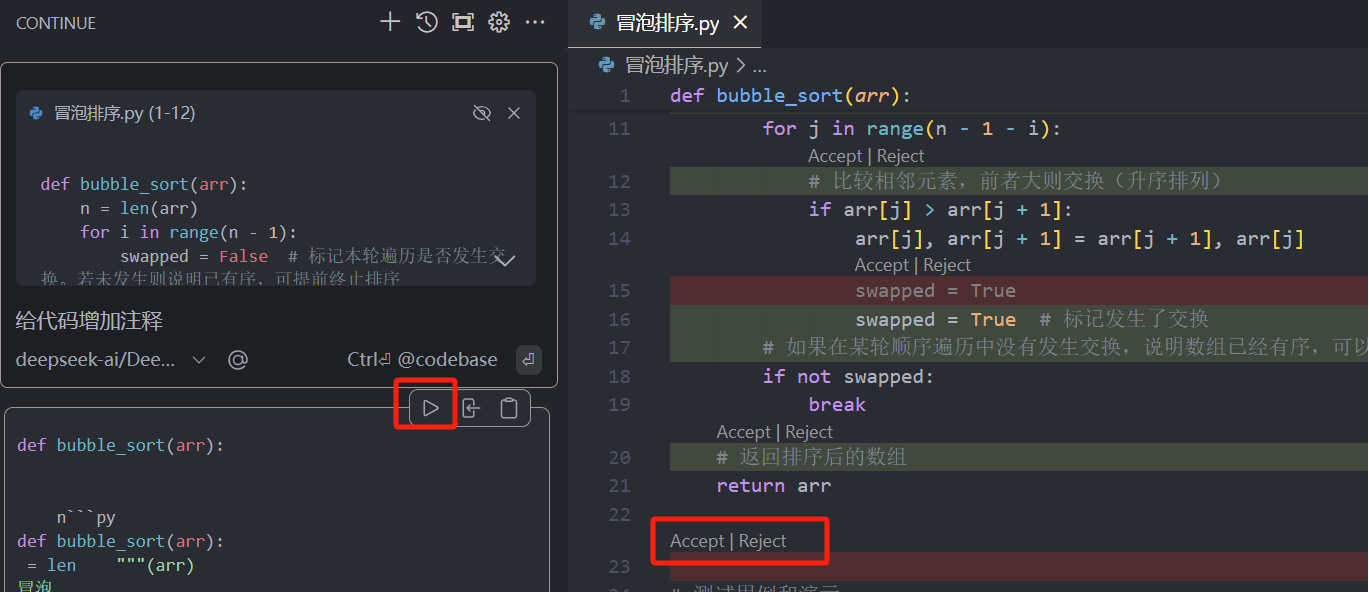
Task: Open Continue more actions menu
Action: point(536,22)
